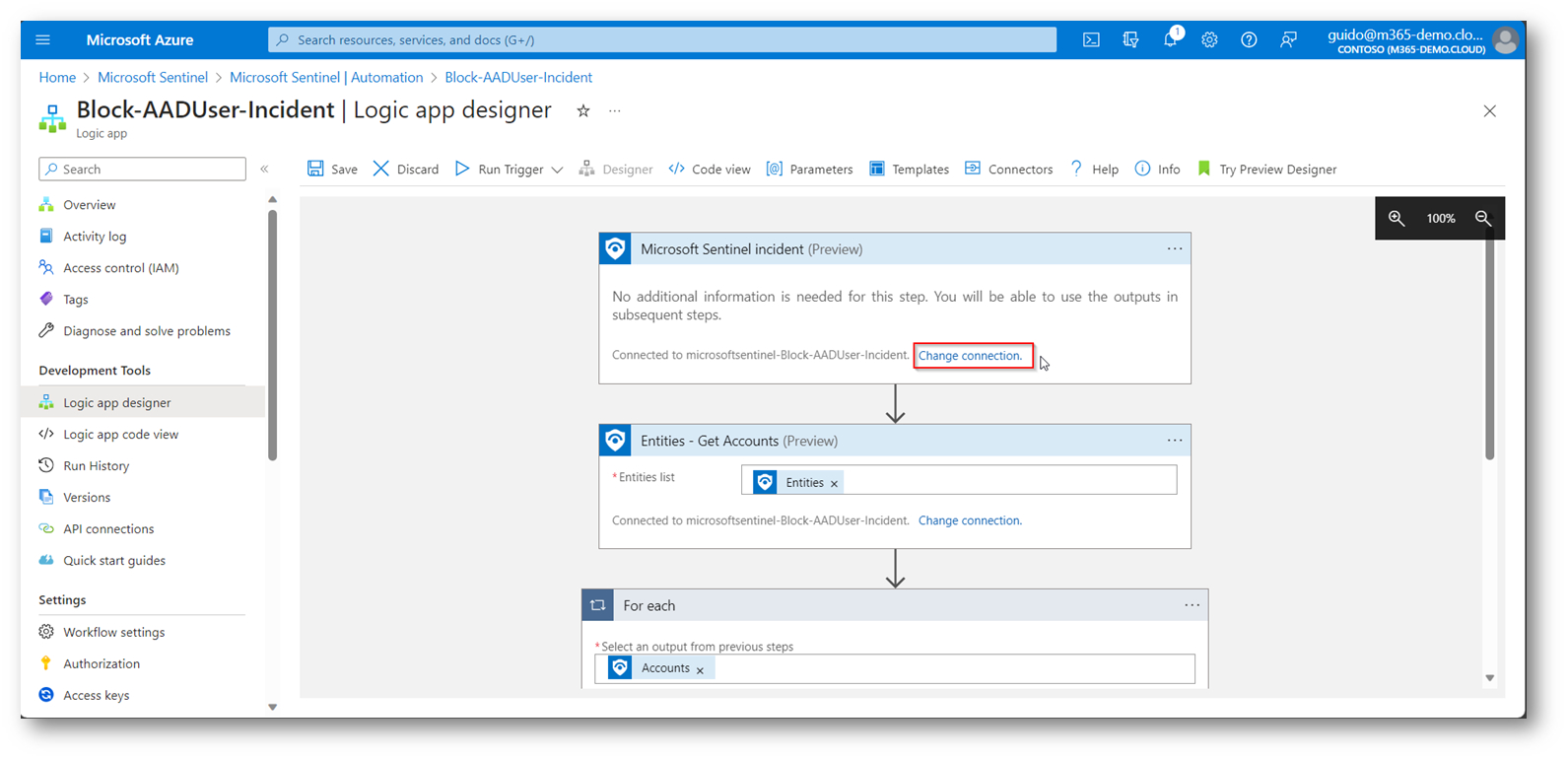Click the left menu scroll-down arrow
The height and width of the screenshot is (760, 1568).
273,707
